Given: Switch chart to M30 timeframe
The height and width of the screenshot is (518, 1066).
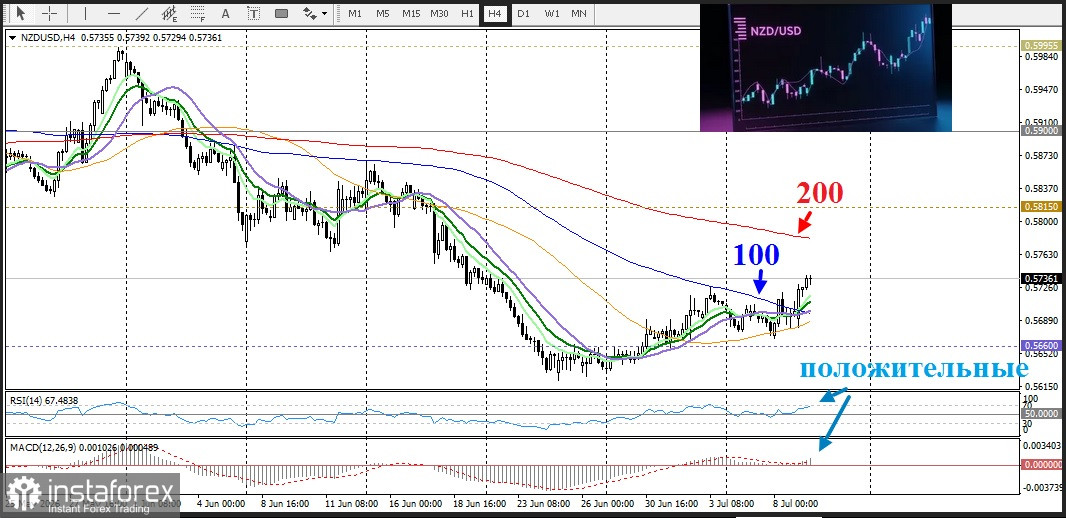Looking at the screenshot, I should (x=439, y=13).
